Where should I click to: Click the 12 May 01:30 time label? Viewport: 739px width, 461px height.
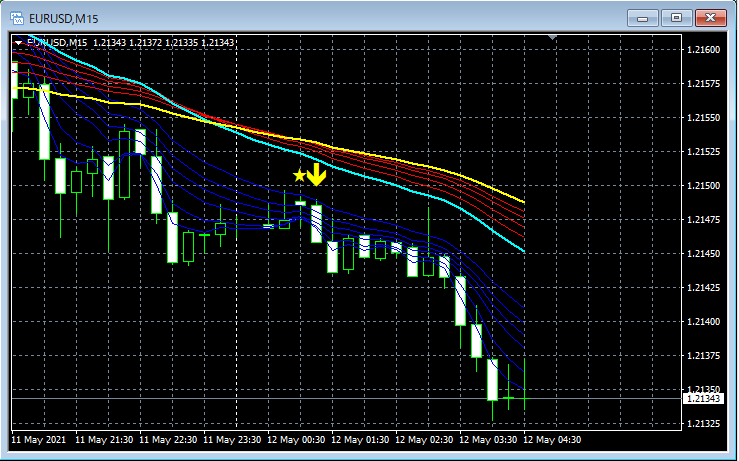point(361,440)
